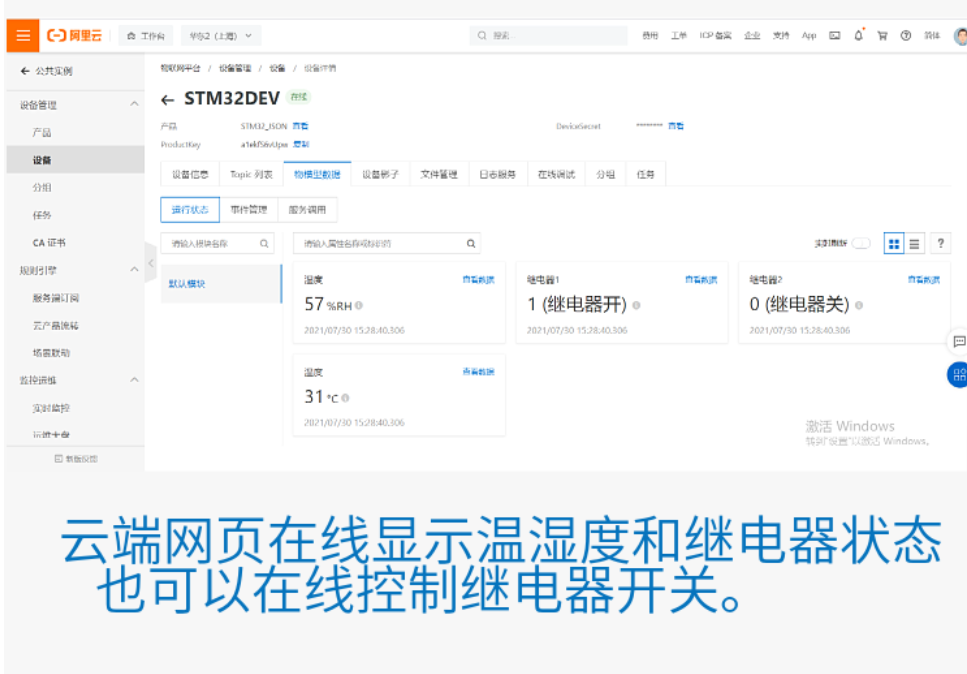Click the 新版反馈 feedback link at sidebar bottom
Image resolution: width=967 pixels, height=674 pixels.
click(76, 459)
